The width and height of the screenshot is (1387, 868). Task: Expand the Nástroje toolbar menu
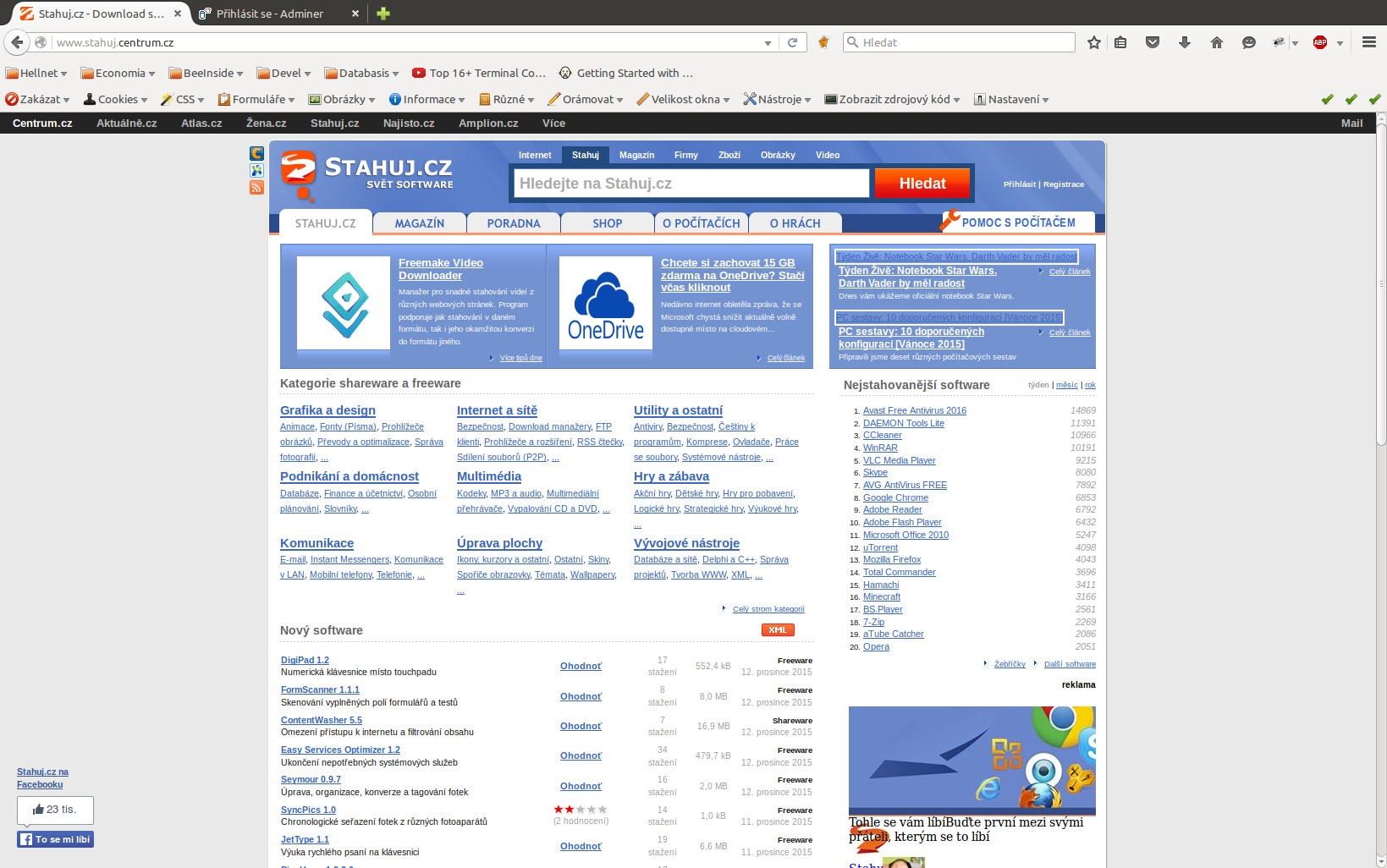tap(777, 99)
